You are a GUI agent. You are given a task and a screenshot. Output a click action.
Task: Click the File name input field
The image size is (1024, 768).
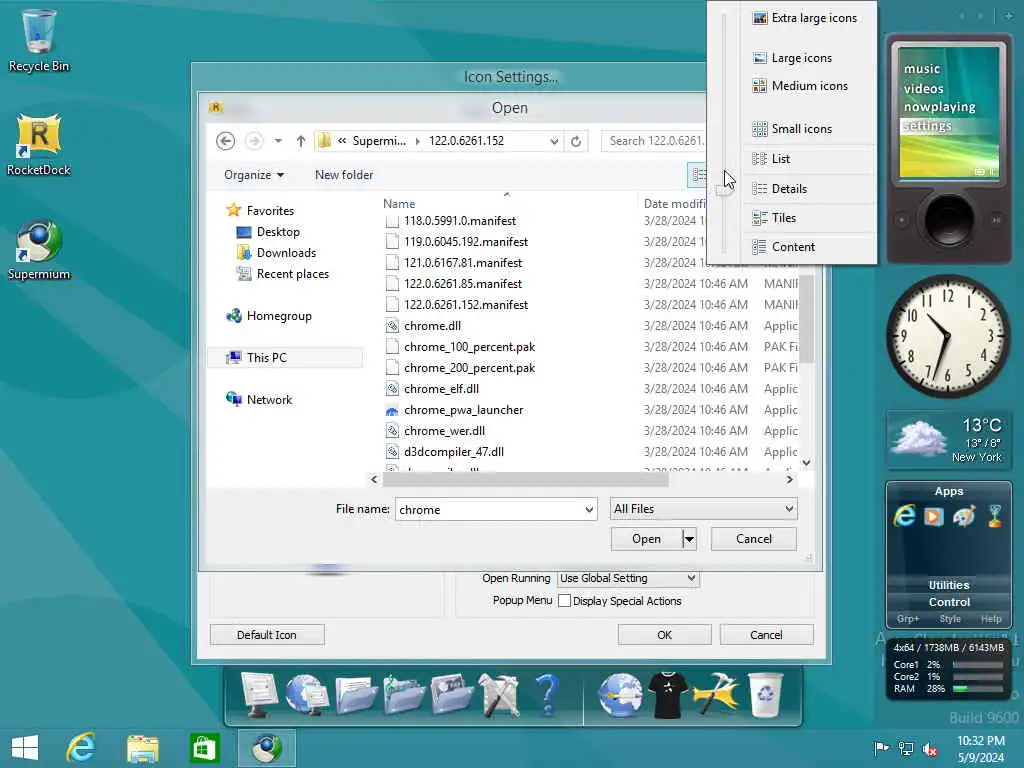(489, 509)
